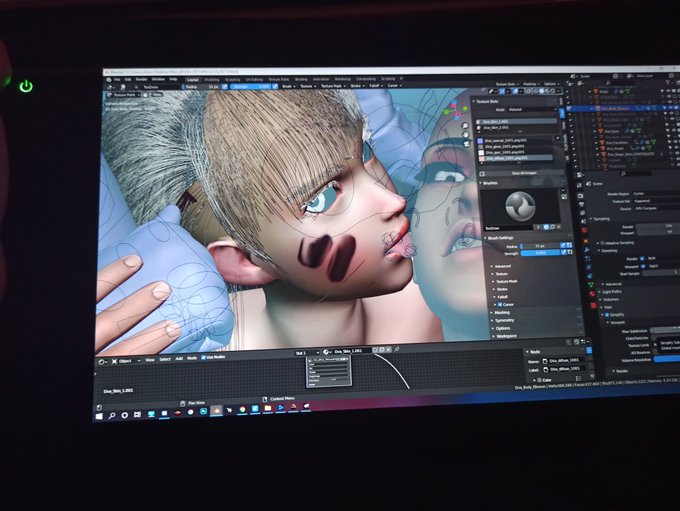Open the Texture Mask dropdown in tool header

pos(333,86)
